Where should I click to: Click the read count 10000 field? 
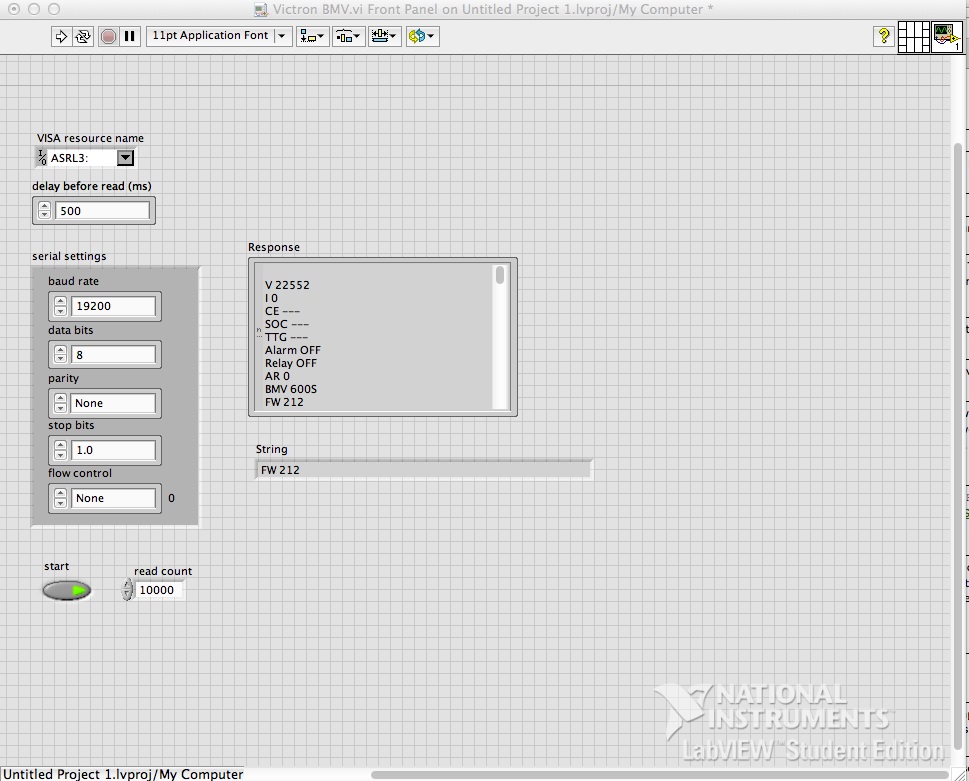[159, 590]
